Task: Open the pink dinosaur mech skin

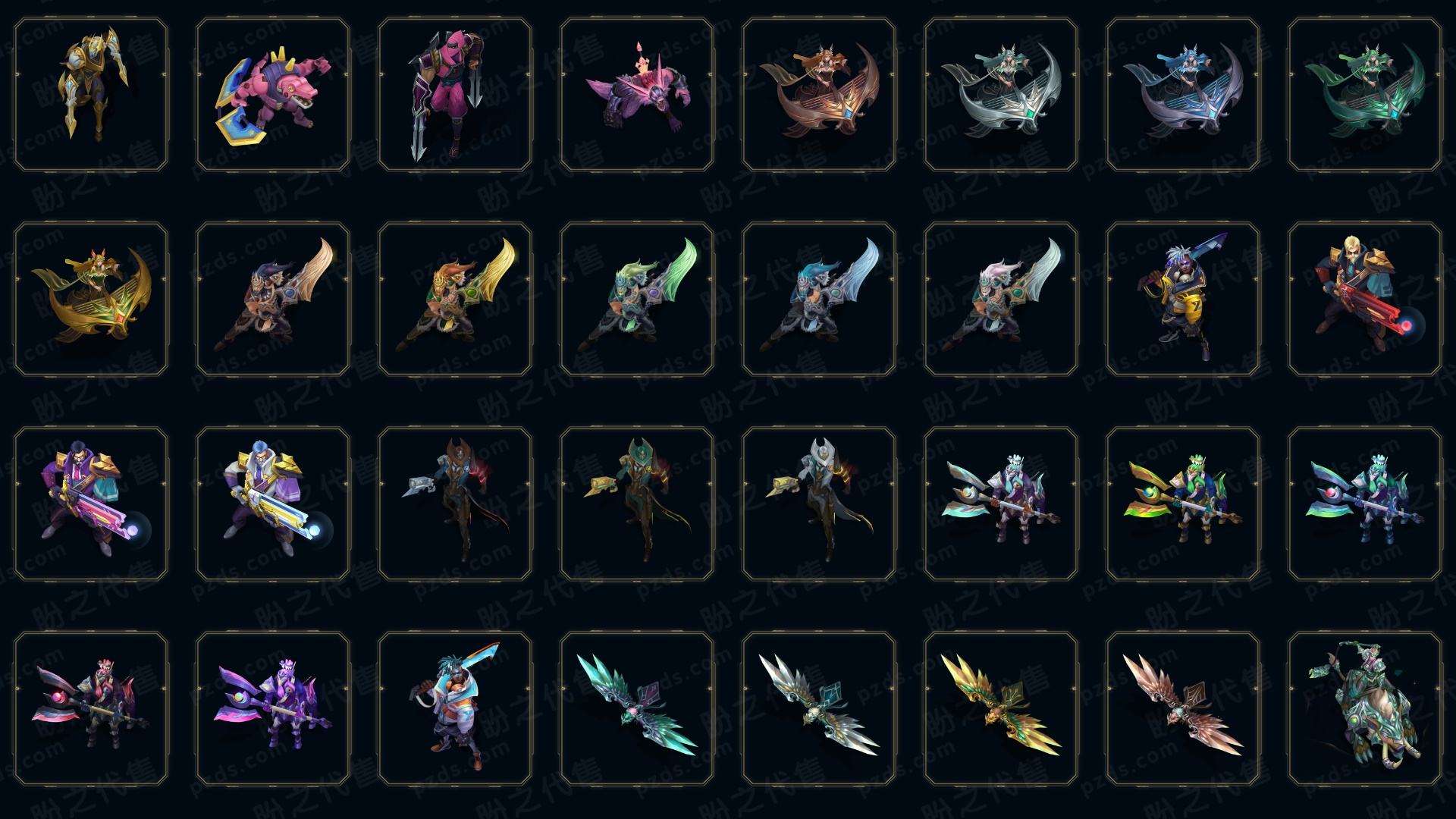Action: 273,95
